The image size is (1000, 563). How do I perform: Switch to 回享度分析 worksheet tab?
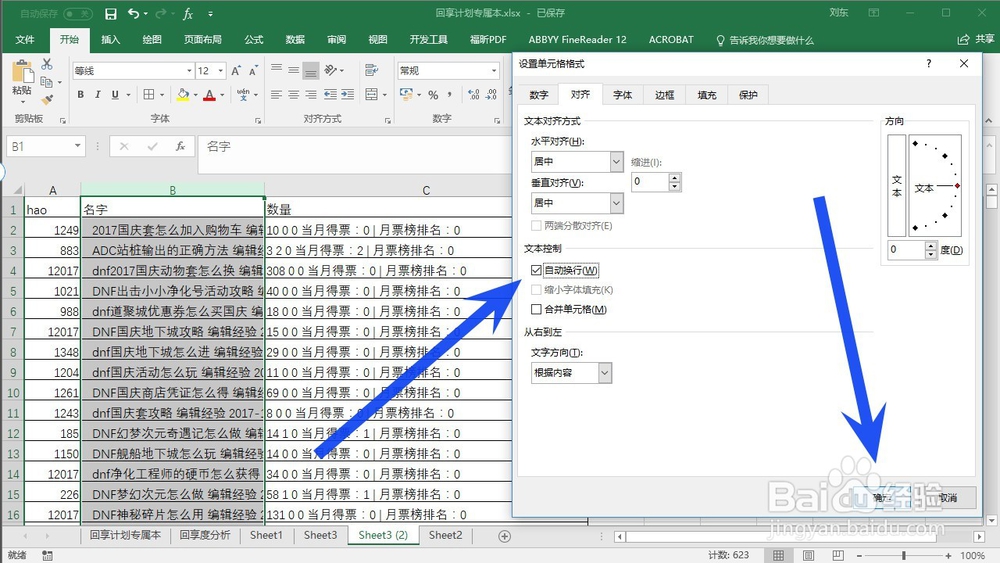pos(205,536)
